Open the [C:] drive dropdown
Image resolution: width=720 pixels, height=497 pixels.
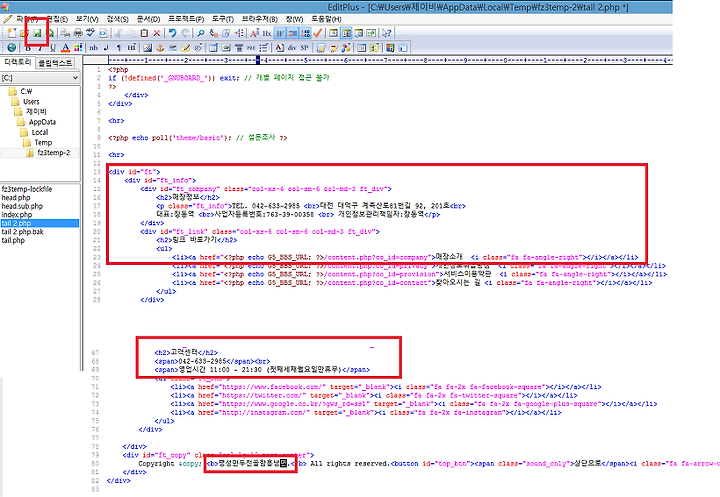pyautogui.click(x=40, y=78)
